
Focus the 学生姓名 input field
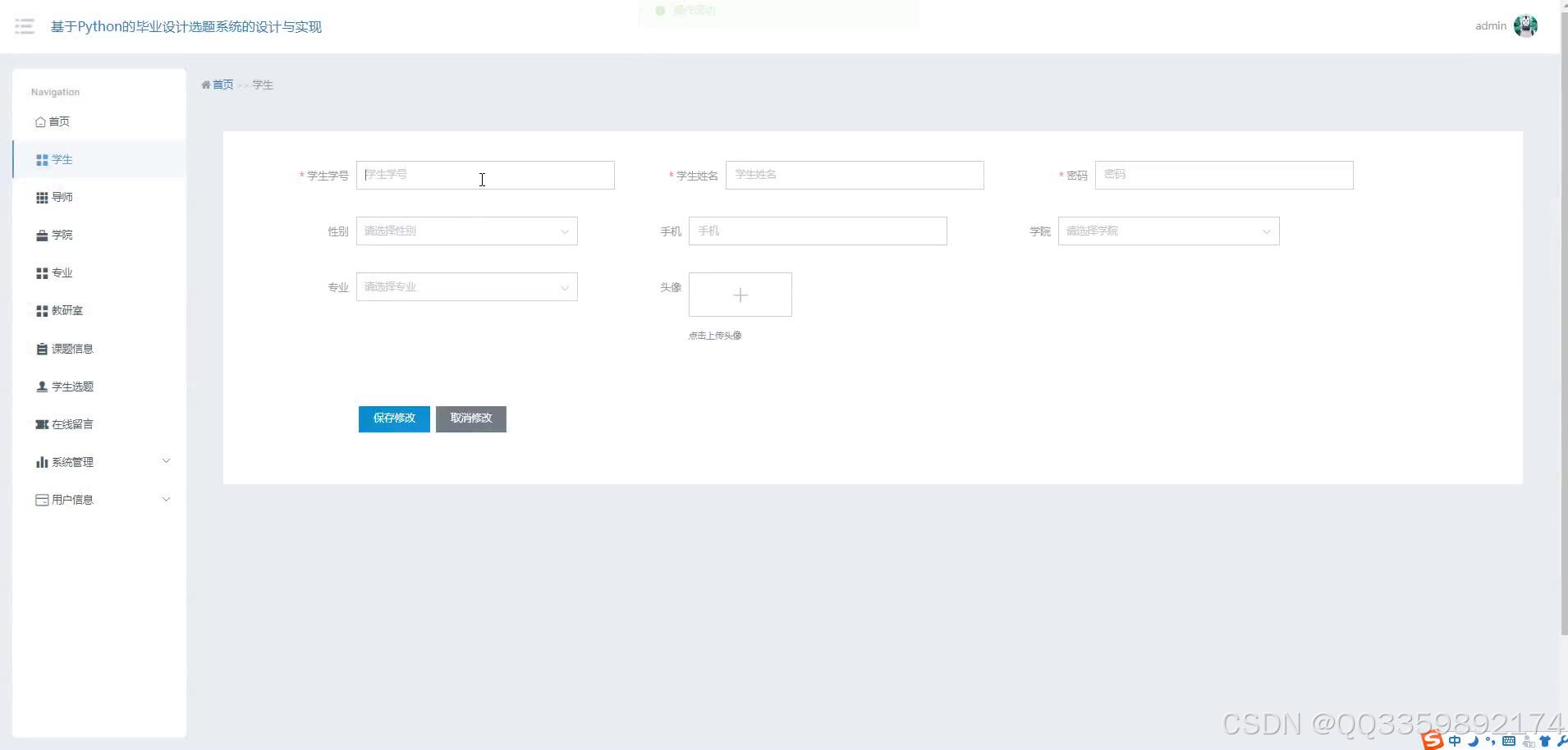(x=855, y=176)
